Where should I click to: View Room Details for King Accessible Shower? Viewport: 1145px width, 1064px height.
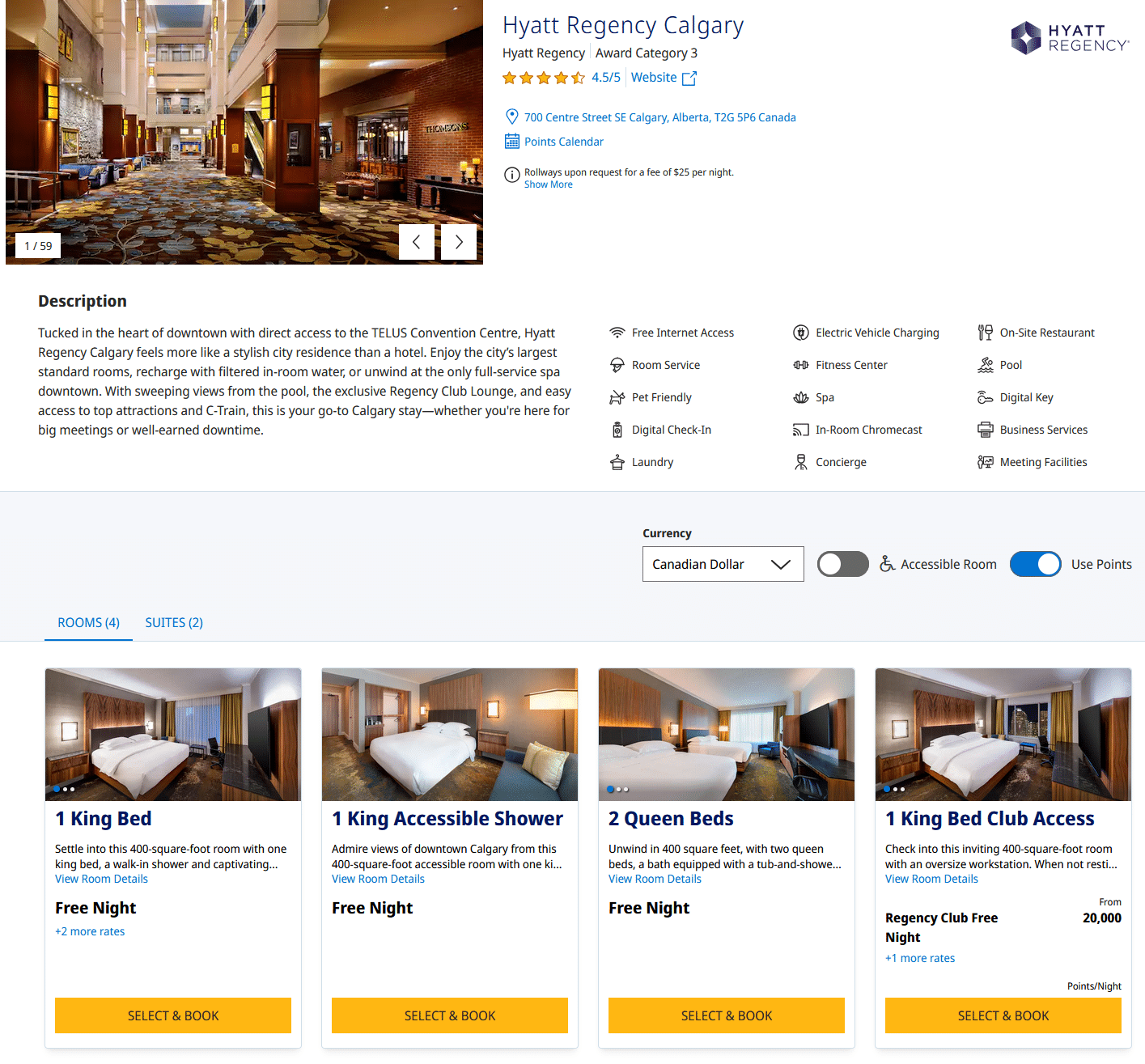pos(378,879)
